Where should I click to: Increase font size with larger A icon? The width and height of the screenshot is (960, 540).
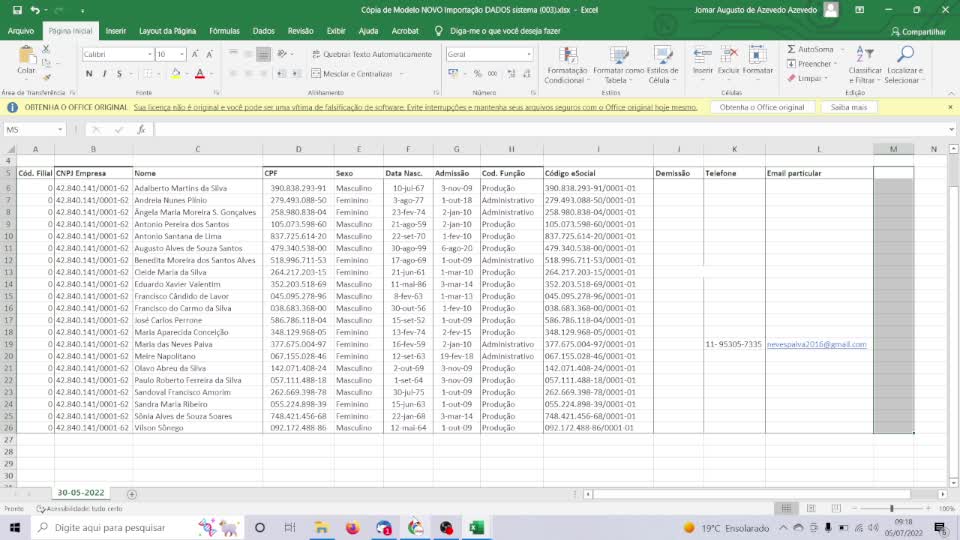[195, 54]
